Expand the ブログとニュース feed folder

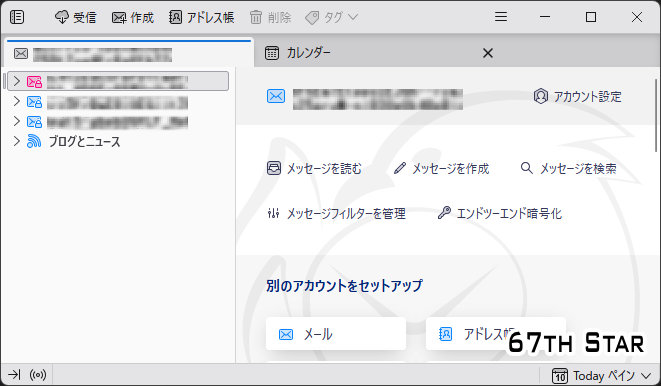(16, 141)
